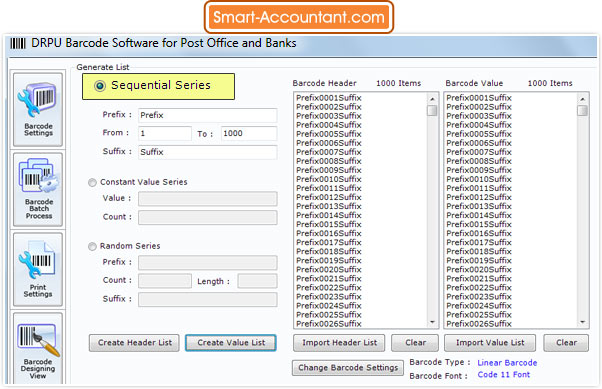Image resolution: width=602 pixels, height=389 pixels.
Task: Open Barcode Batch Process sidebar icon
Action: (x=38, y=189)
